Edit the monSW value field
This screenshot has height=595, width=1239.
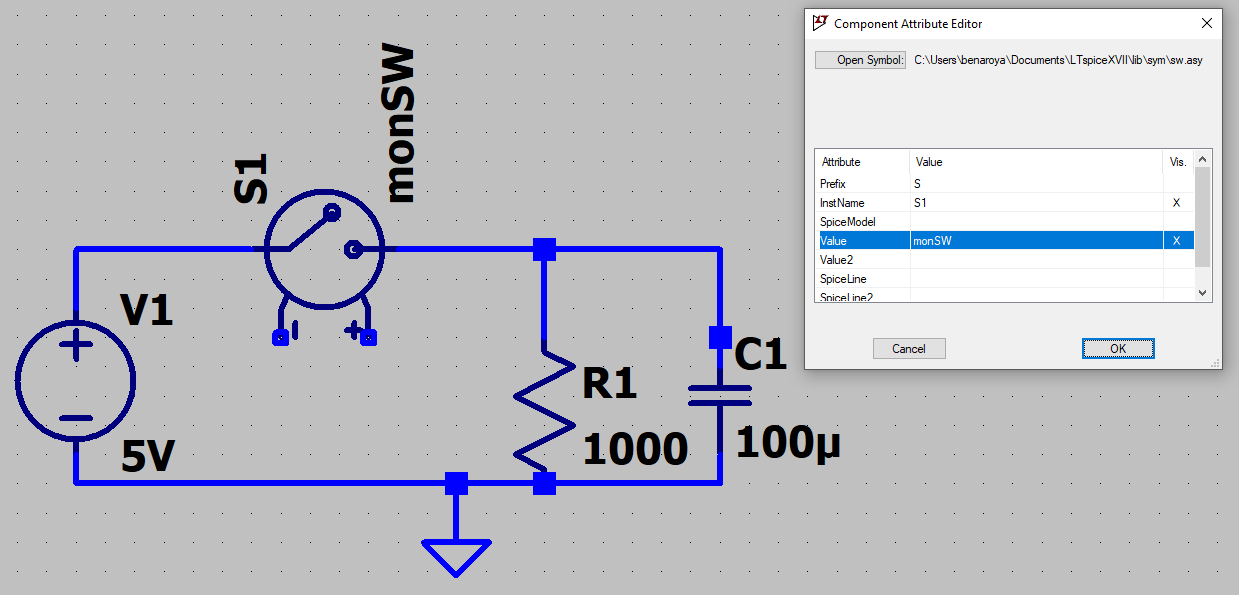pyautogui.click(x=1035, y=241)
